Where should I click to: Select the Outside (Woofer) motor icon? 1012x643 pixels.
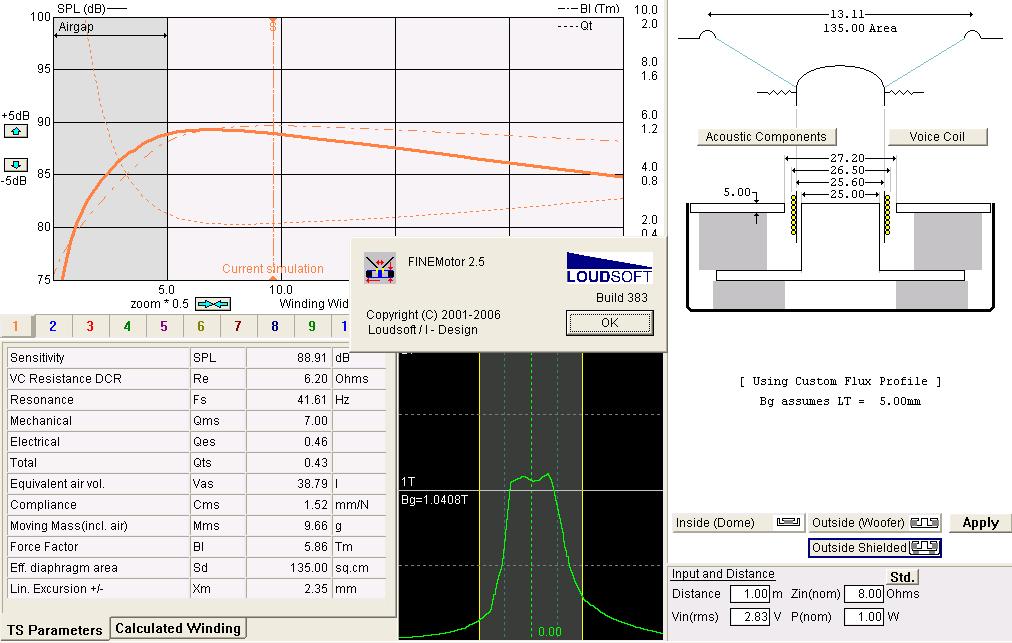tap(925, 522)
